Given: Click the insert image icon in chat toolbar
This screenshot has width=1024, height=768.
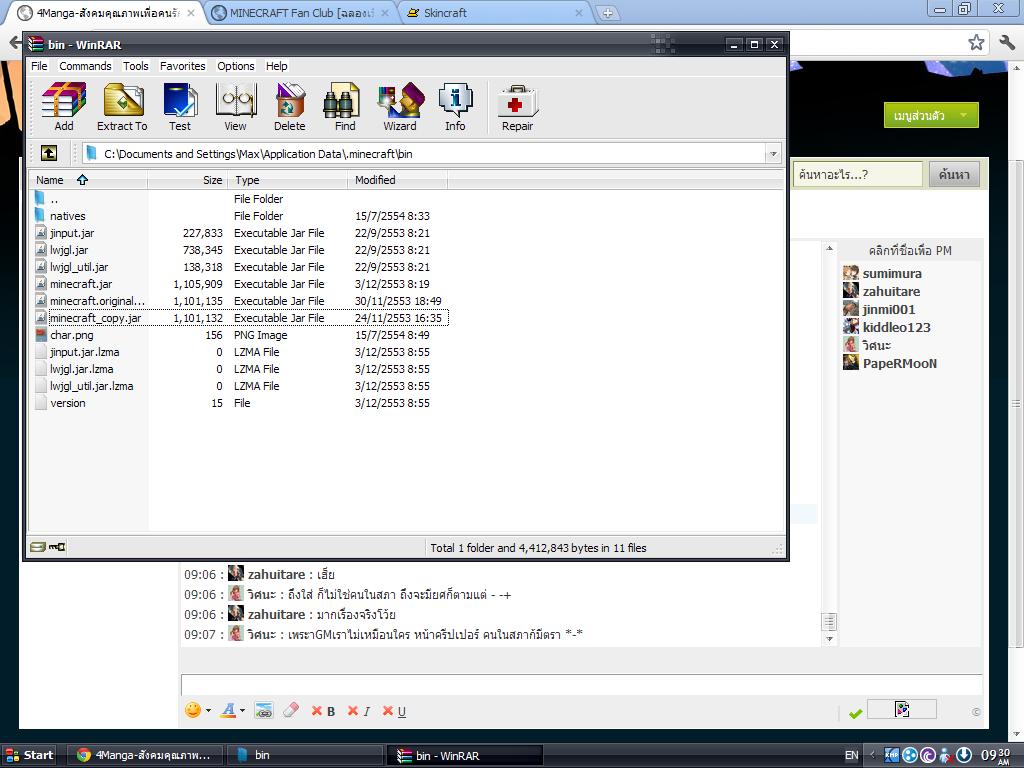Looking at the screenshot, I should [x=264, y=711].
